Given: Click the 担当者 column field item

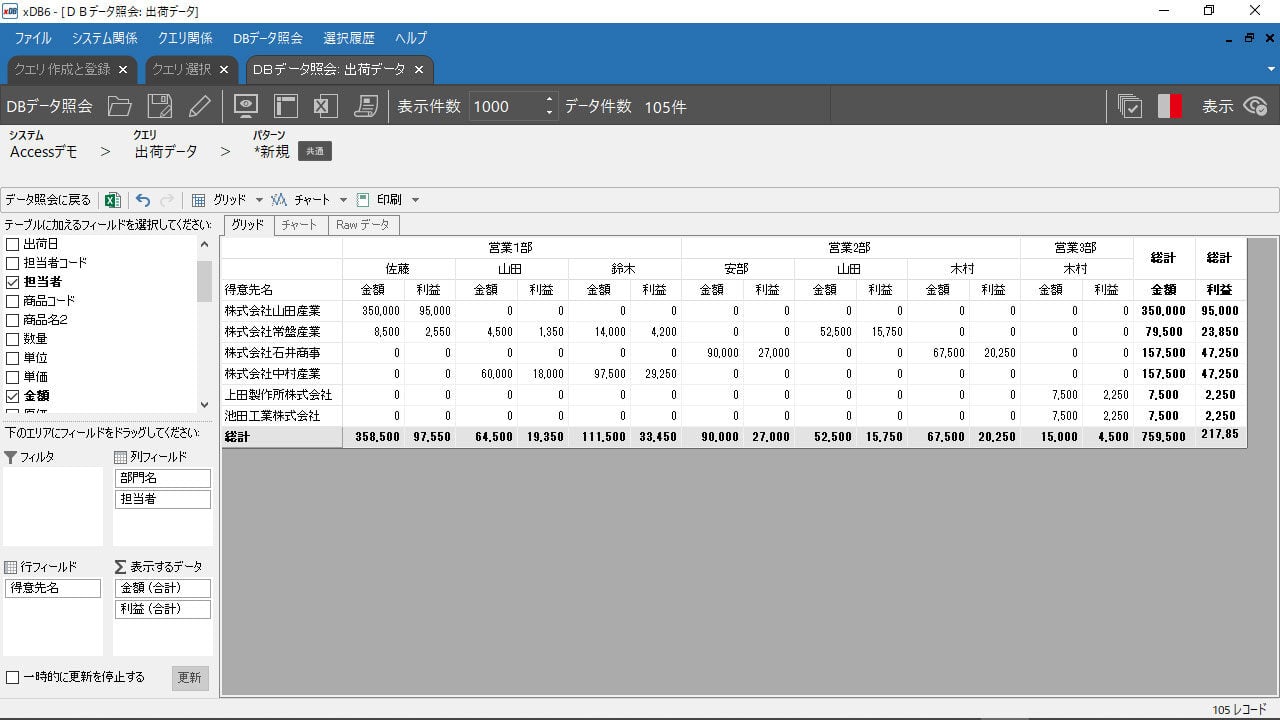Looking at the screenshot, I should click(x=164, y=499).
